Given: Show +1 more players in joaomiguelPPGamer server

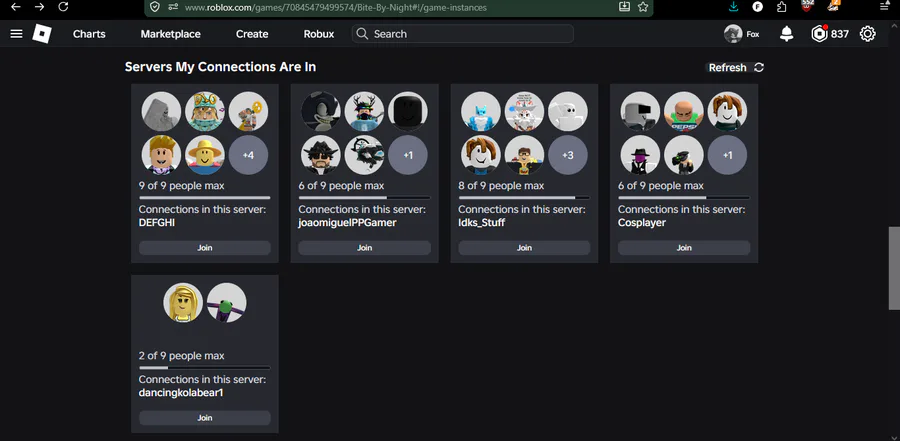Looking at the screenshot, I should coord(408,155).
